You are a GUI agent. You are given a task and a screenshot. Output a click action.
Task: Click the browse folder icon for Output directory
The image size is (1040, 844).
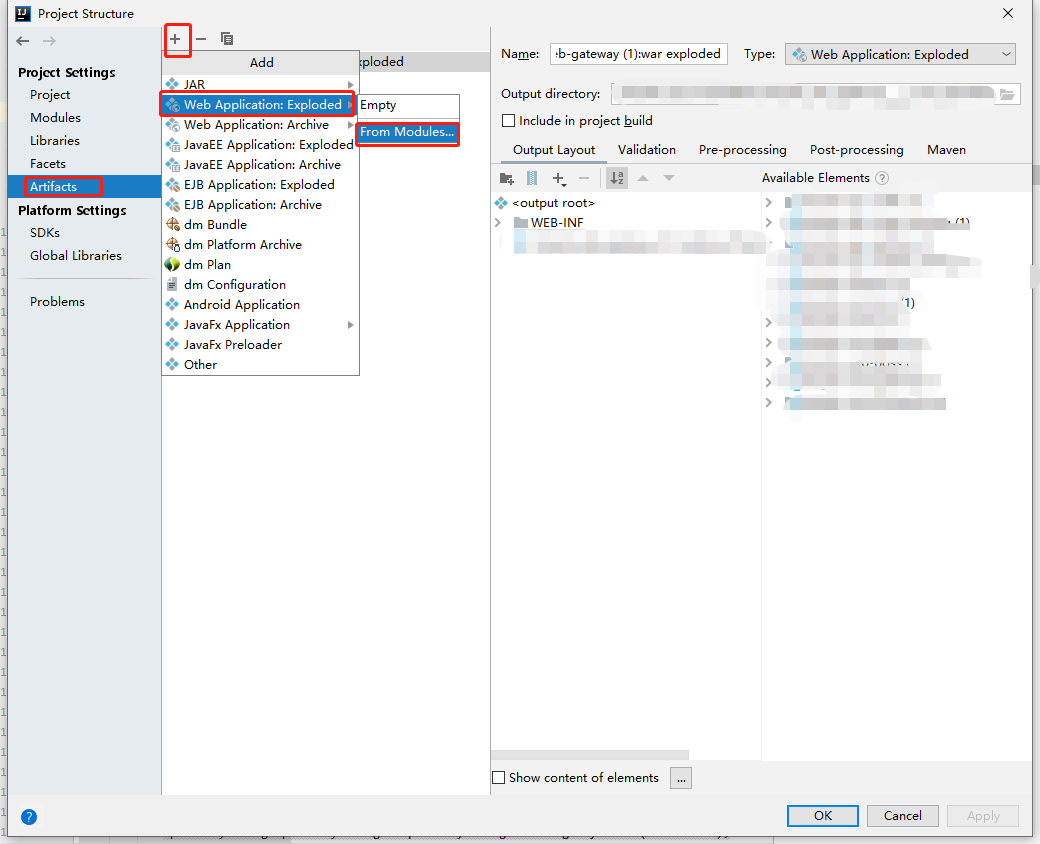pyautogui.click(x=1007, y=94)
